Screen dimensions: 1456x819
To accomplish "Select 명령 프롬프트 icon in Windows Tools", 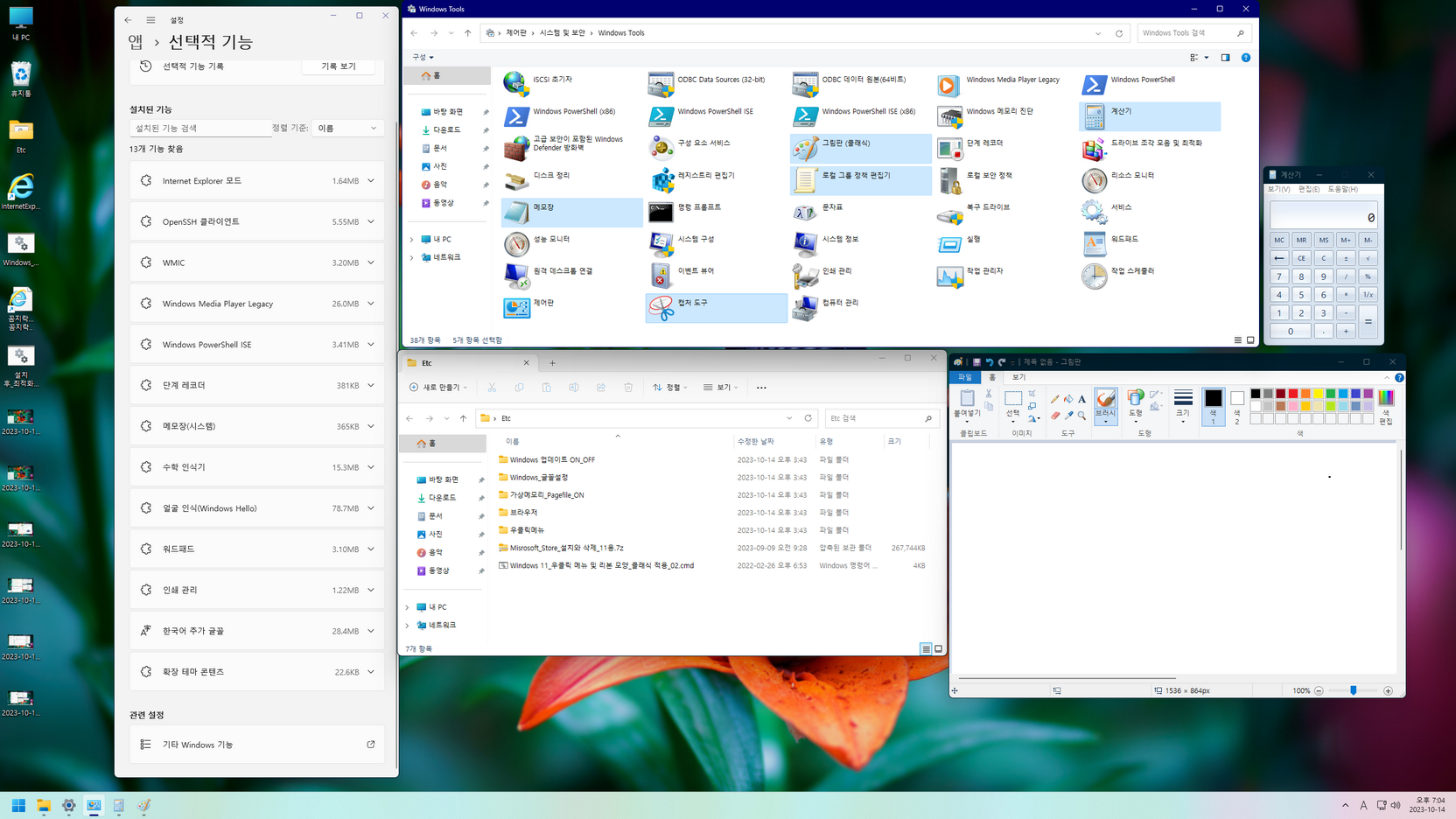I will [661, 211].
